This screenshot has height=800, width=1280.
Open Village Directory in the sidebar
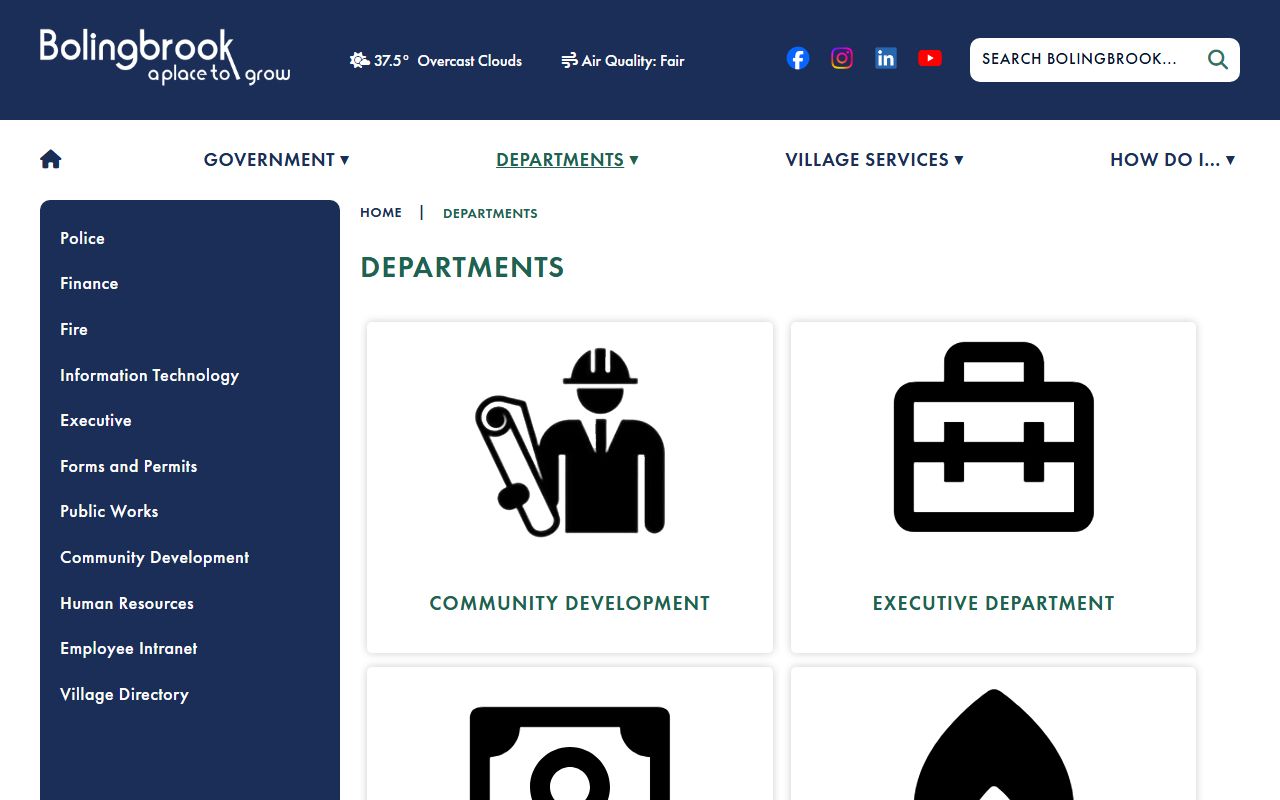click(x=124, y=694)
